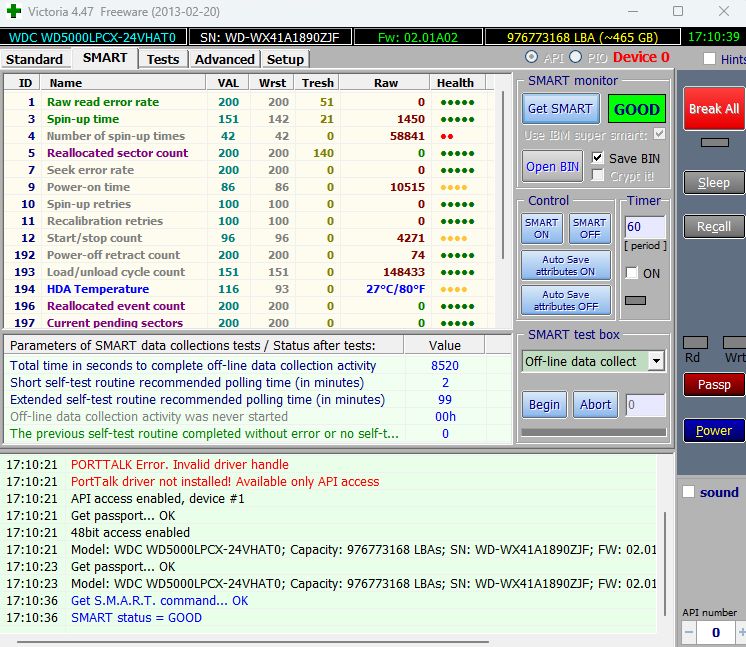Image resolution: width=746 pixels, height=647 pixels.
Task: Select Reallocated sector count row
Action: click(249, 153)
